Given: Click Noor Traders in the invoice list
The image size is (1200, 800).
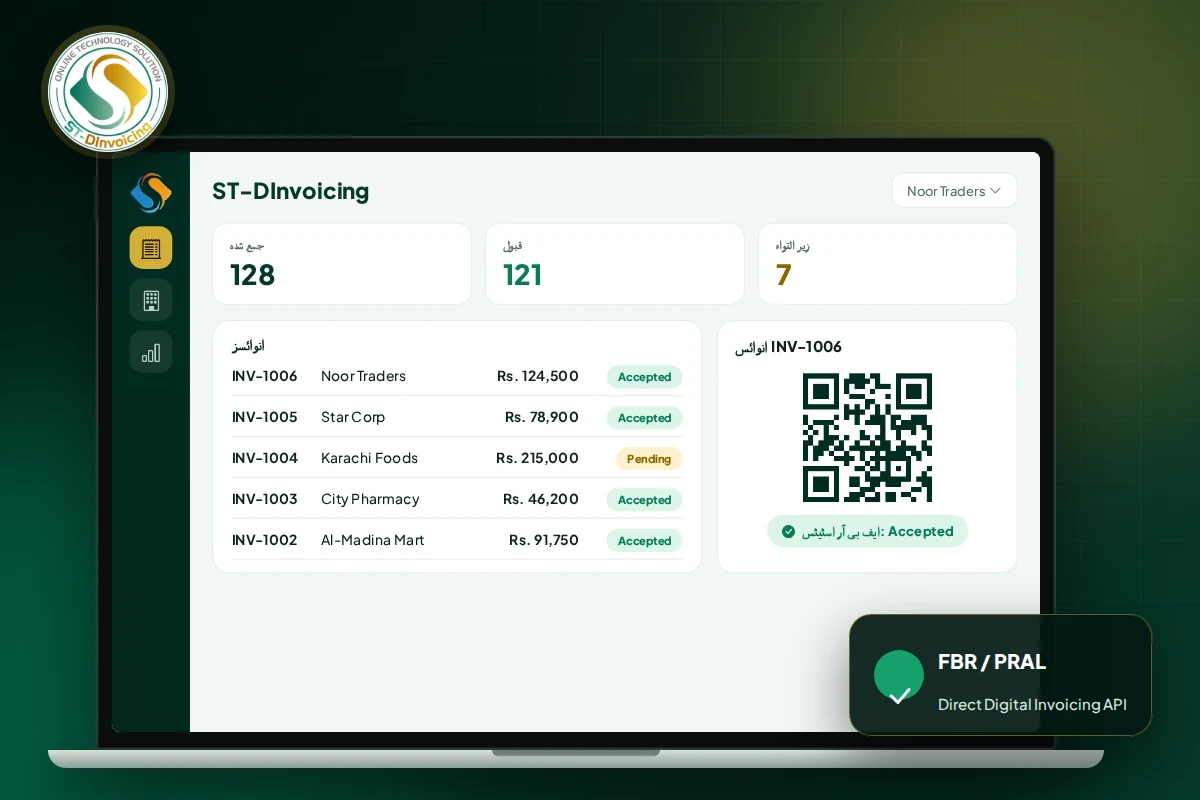Looking at the screenshot, I should pyautogui.click(x=364, y=376).
